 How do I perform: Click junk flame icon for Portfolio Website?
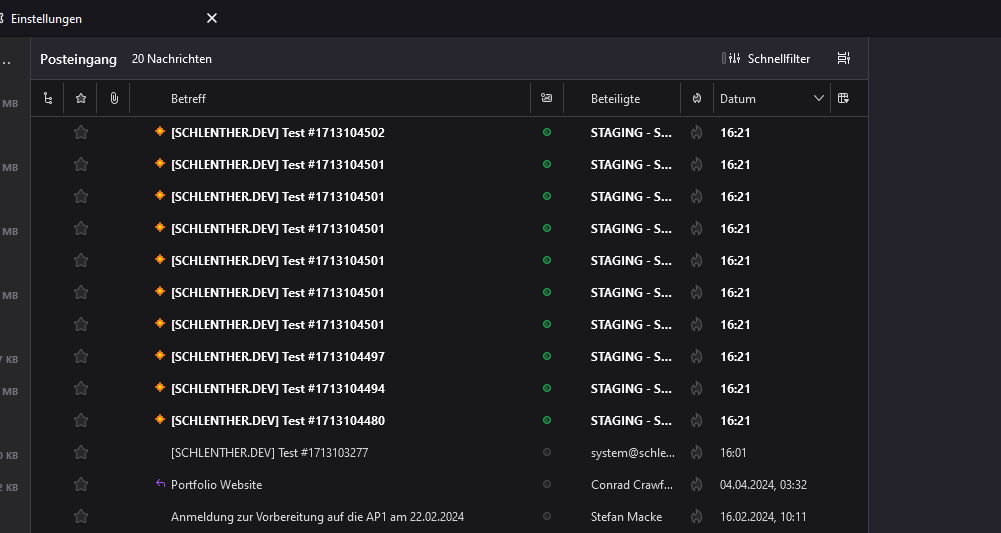pos(696,484)
